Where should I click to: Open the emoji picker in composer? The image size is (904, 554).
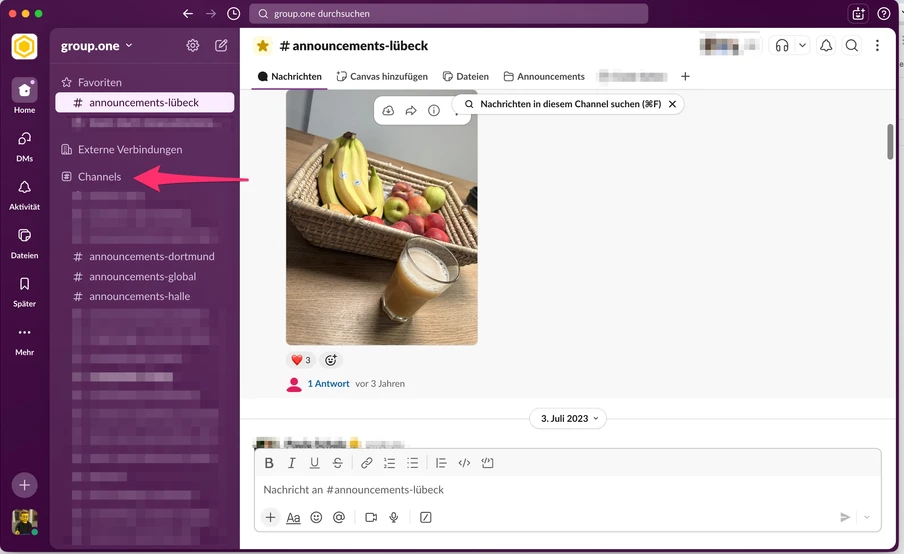[x=316, y=517]
